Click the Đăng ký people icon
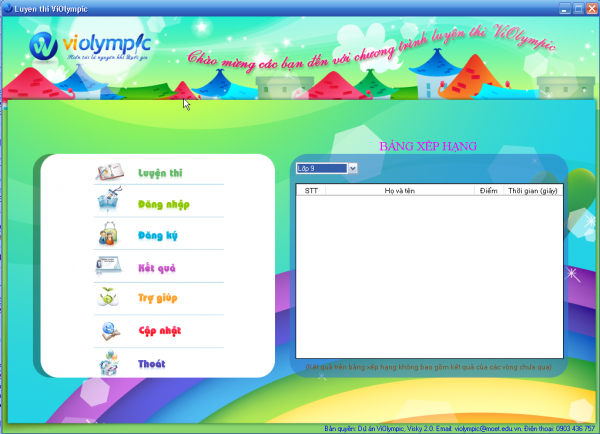The image size is (600, 434). 107,233
